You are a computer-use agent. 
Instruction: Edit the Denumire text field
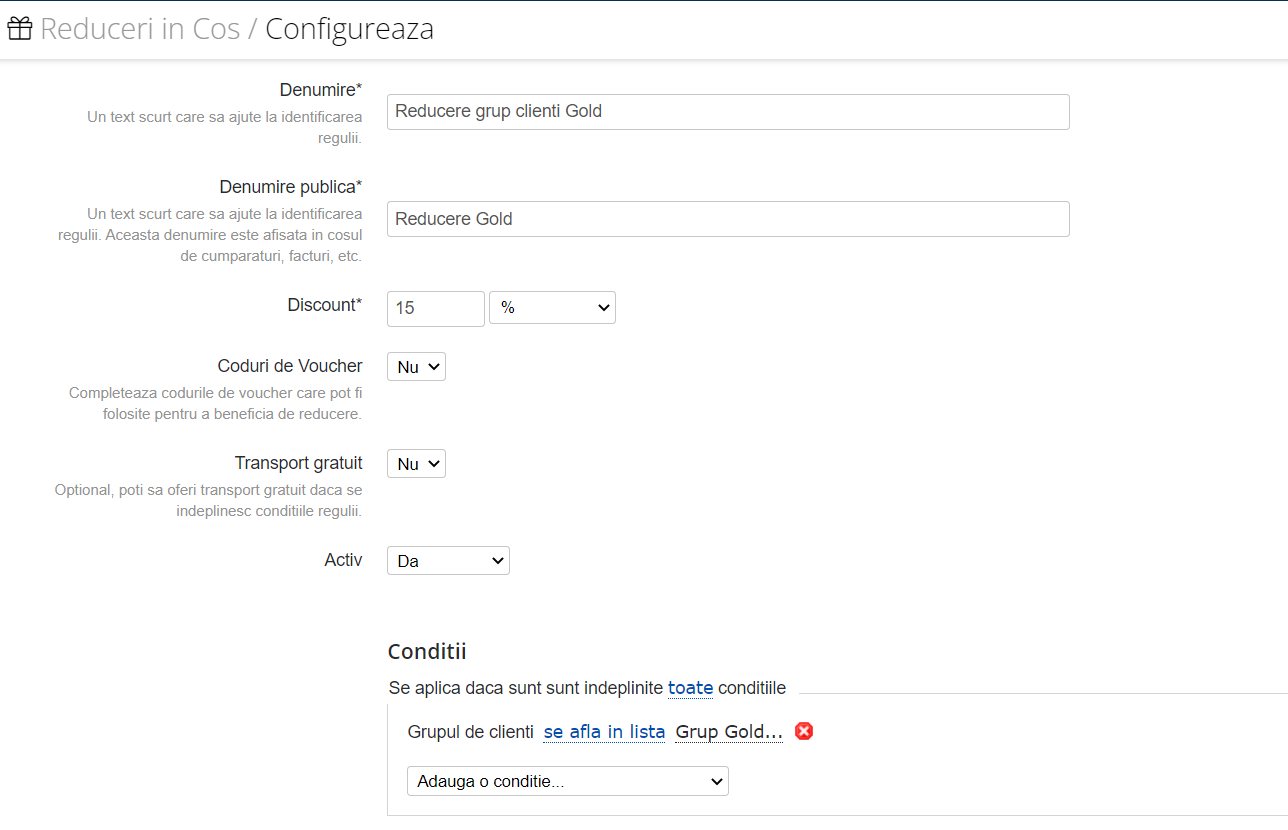728,112
